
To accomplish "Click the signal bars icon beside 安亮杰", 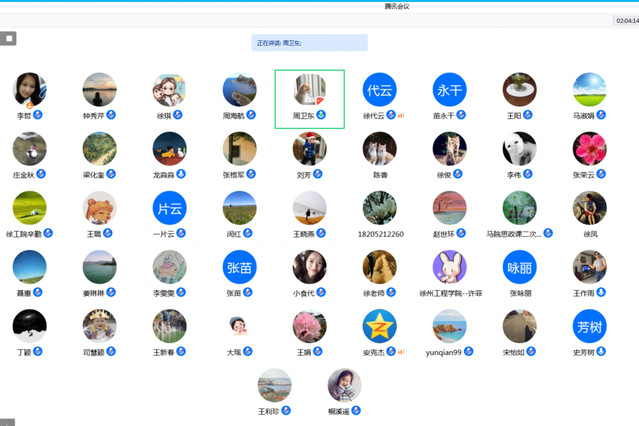I will click(x=401, y=352).
